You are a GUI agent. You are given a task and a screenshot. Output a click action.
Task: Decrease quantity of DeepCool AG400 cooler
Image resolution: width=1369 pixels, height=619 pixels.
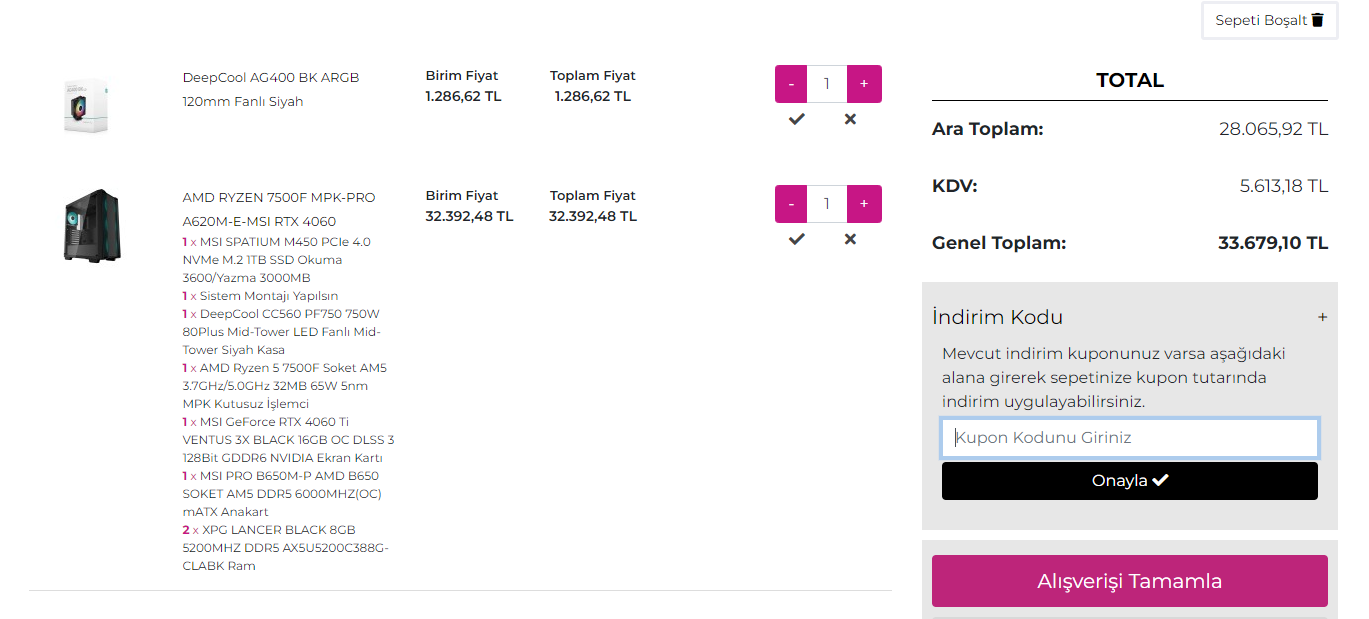[791, 84]
